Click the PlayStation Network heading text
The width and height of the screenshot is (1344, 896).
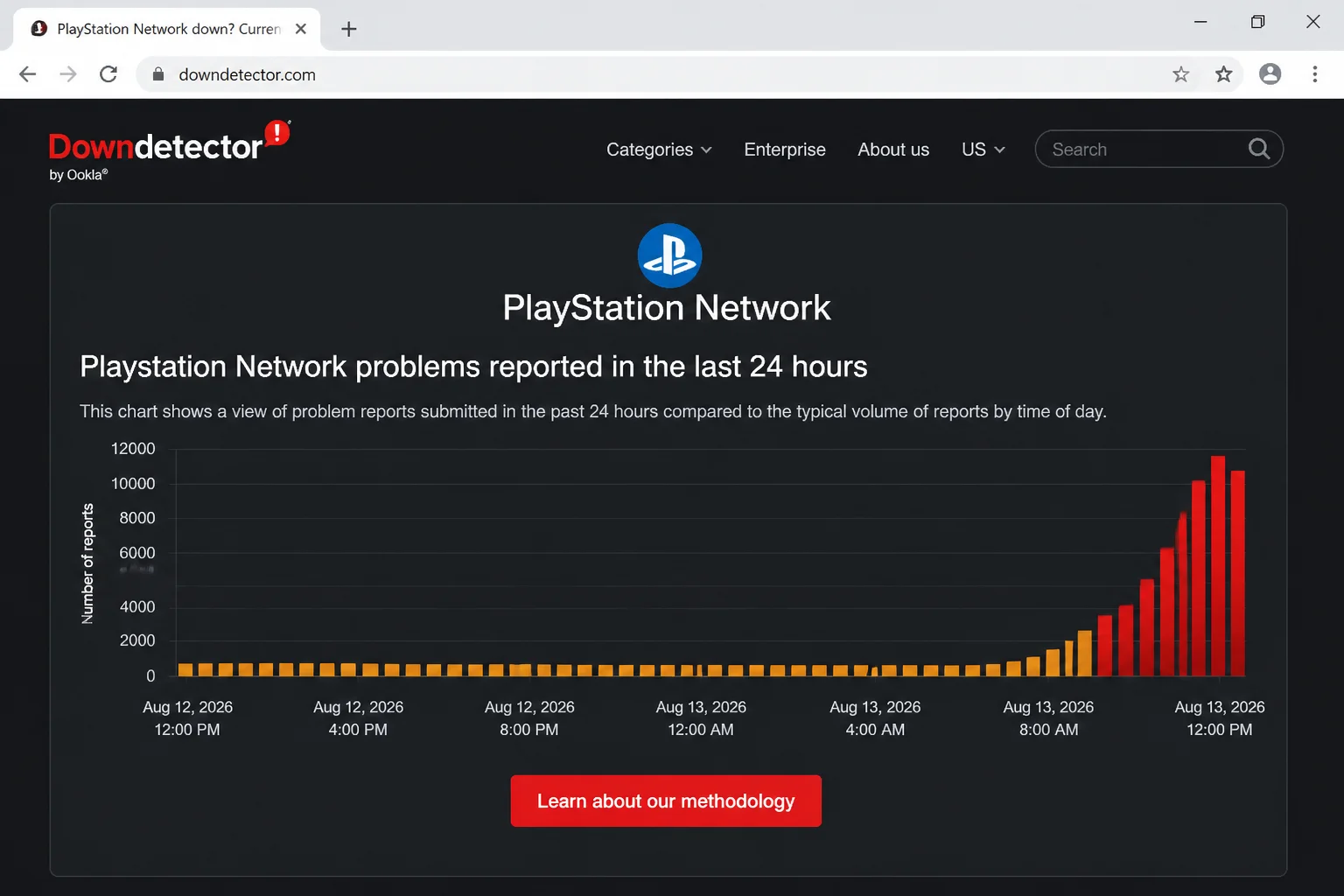click(667, 308)
